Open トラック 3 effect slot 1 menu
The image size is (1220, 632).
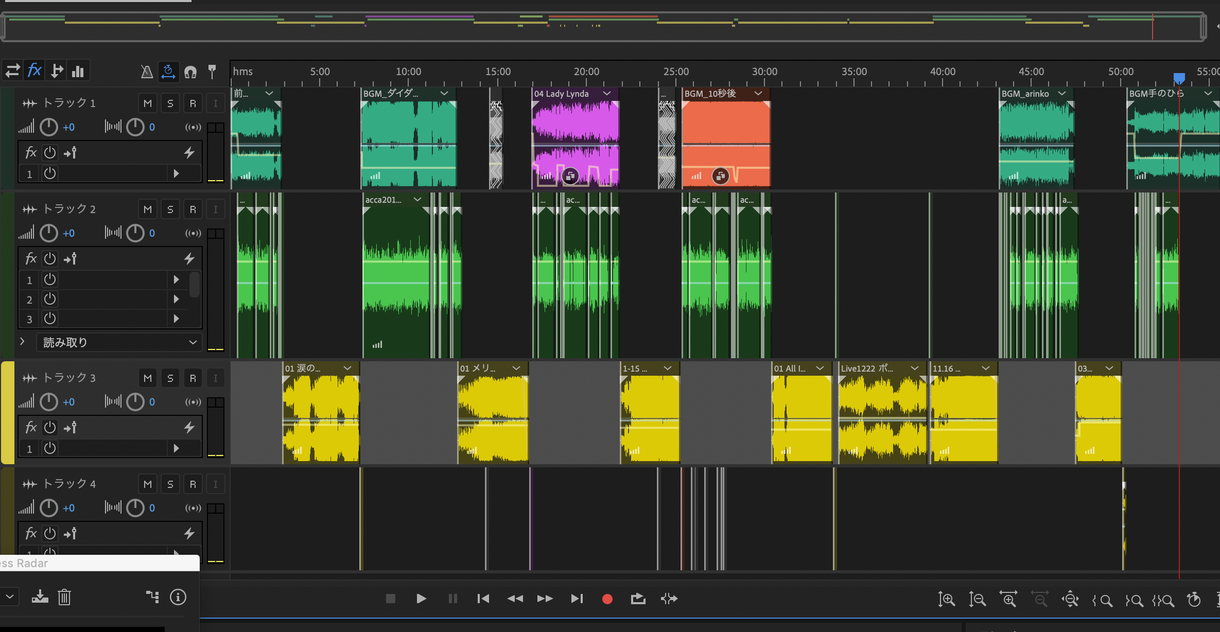tap(177, 448)
